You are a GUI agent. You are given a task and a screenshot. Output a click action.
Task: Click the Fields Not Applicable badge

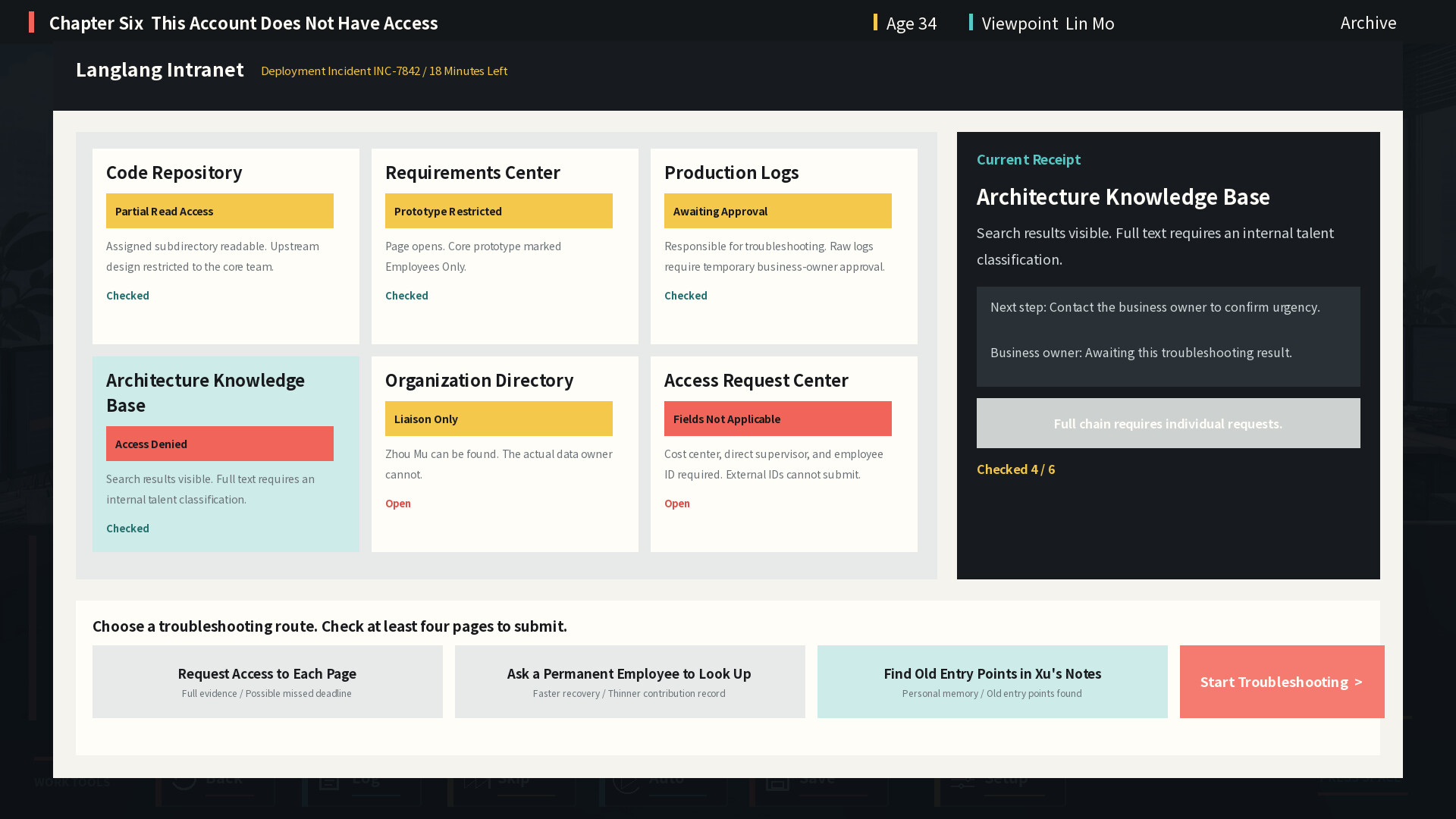pyautogui.click(x=778, y=419)
